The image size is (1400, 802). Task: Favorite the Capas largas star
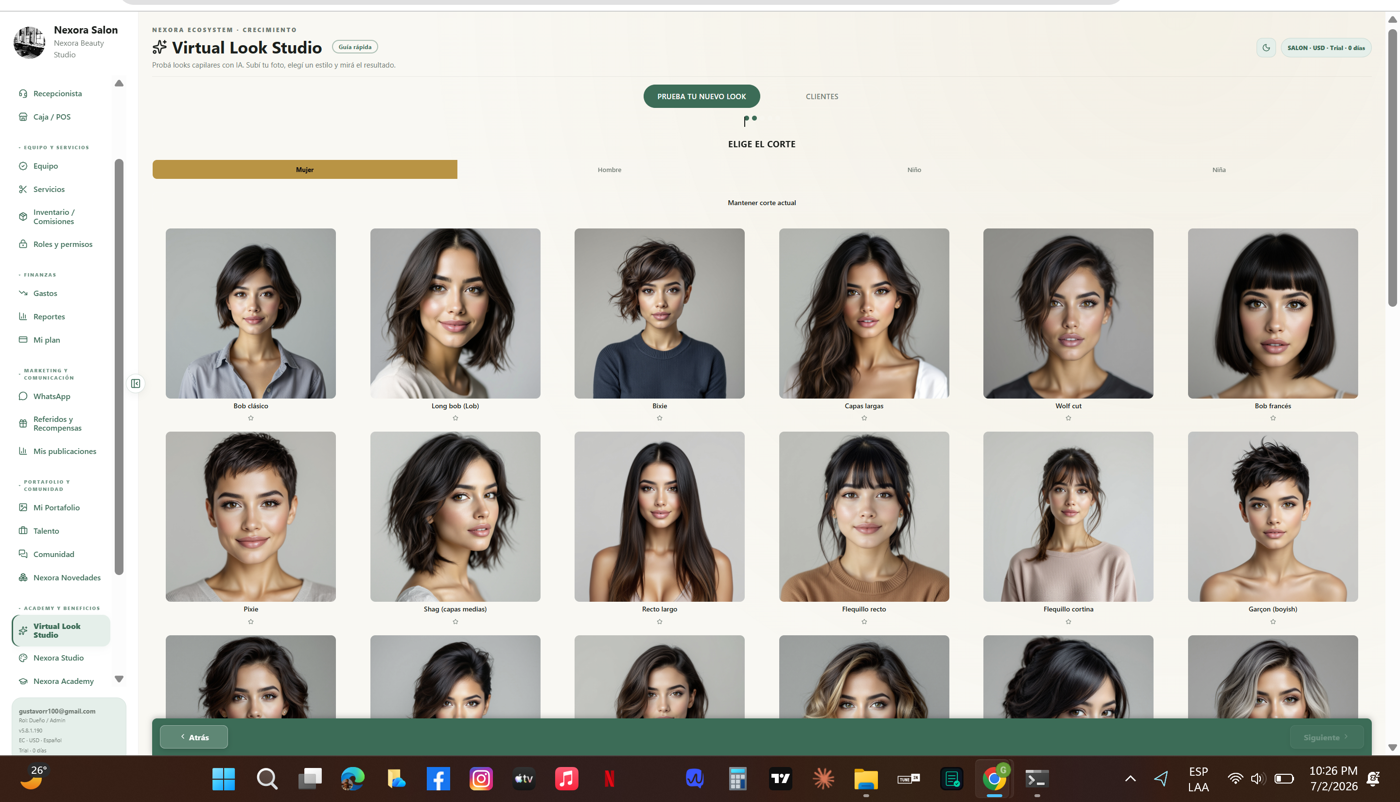pos(864,418)
